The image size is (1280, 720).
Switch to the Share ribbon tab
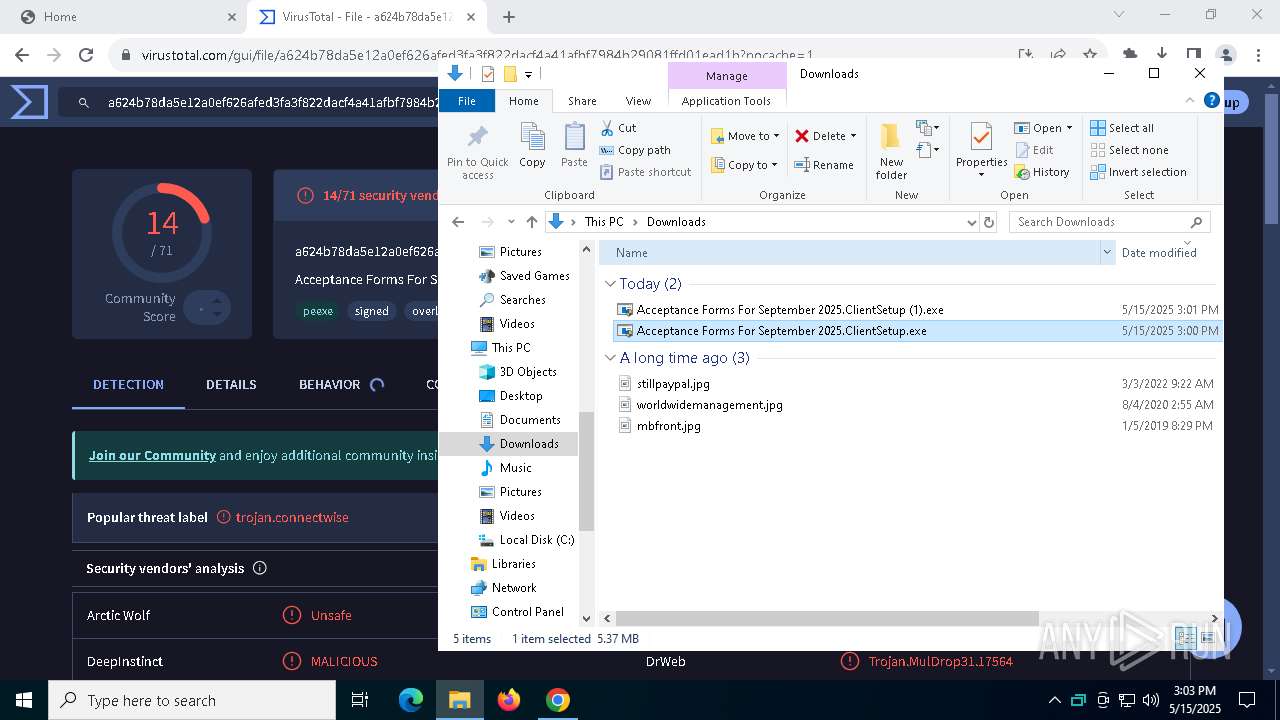pos(582,101)
